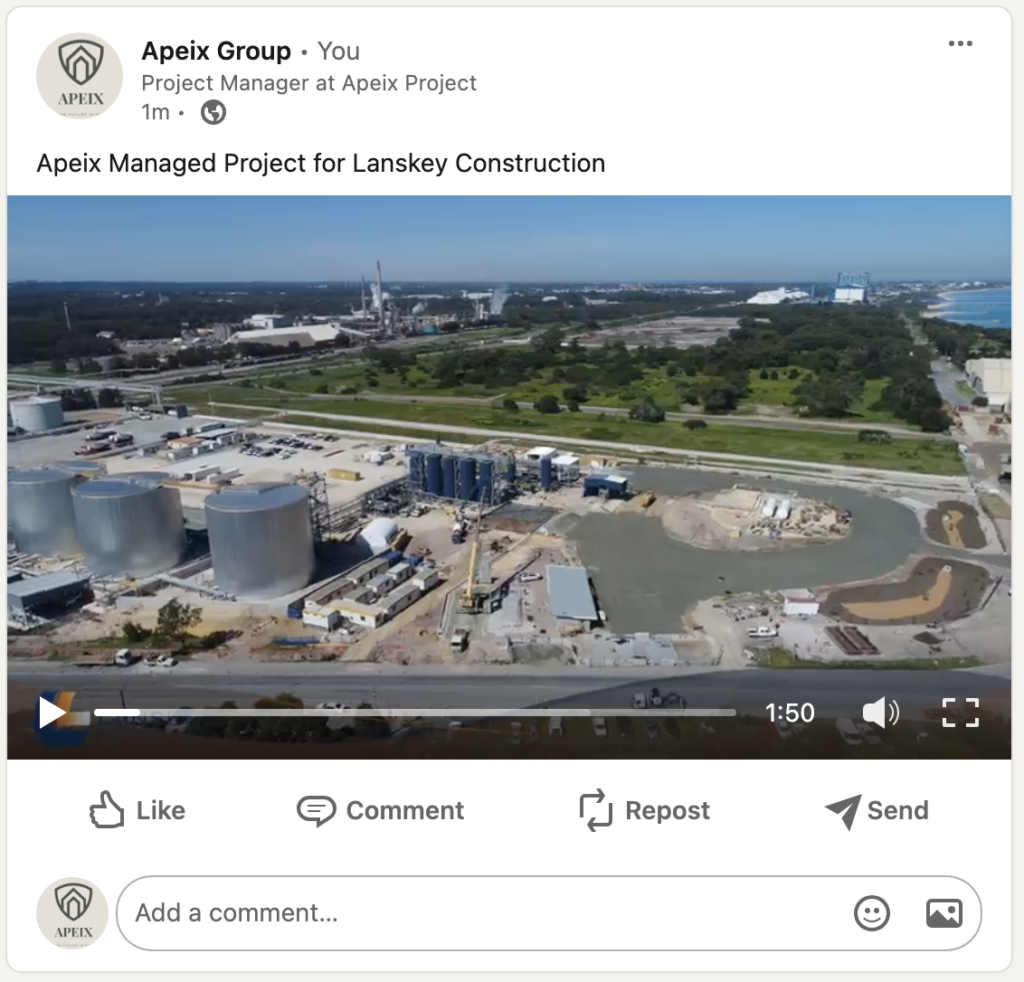
Task: Open the Apeix Group profile name link
Action: [216, 51]
